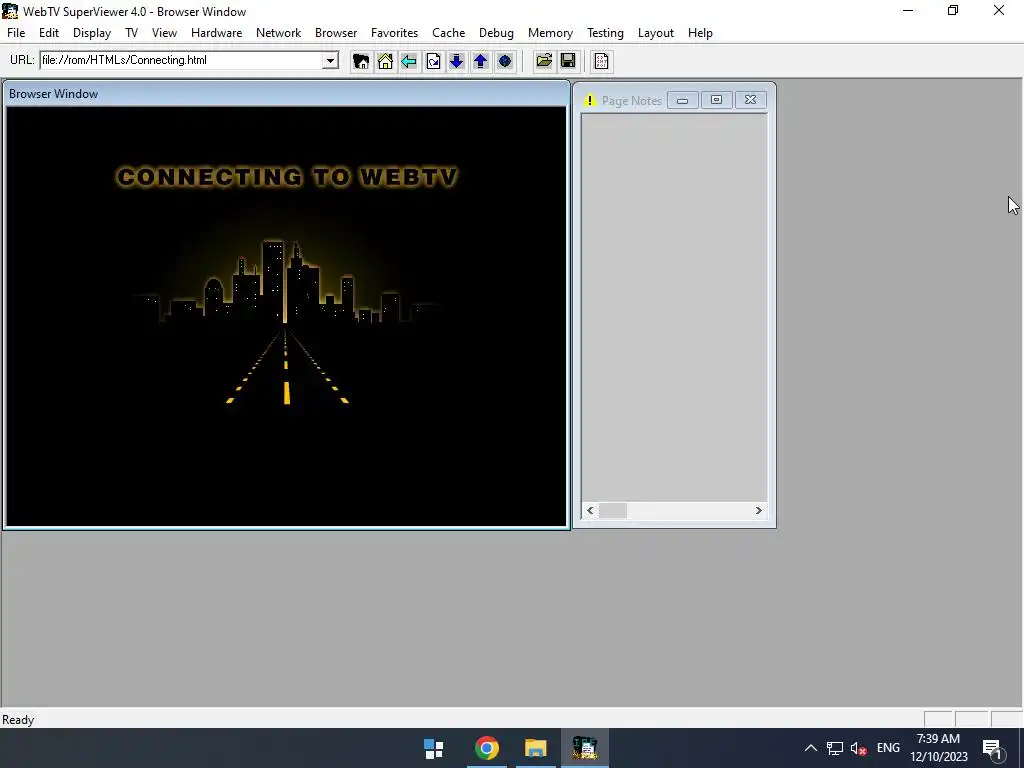Image resolution: width=1024 pixels, height=768 pixels.
Task: Click the Connecting to WebTV page content
Action: (x=286, y=316)
